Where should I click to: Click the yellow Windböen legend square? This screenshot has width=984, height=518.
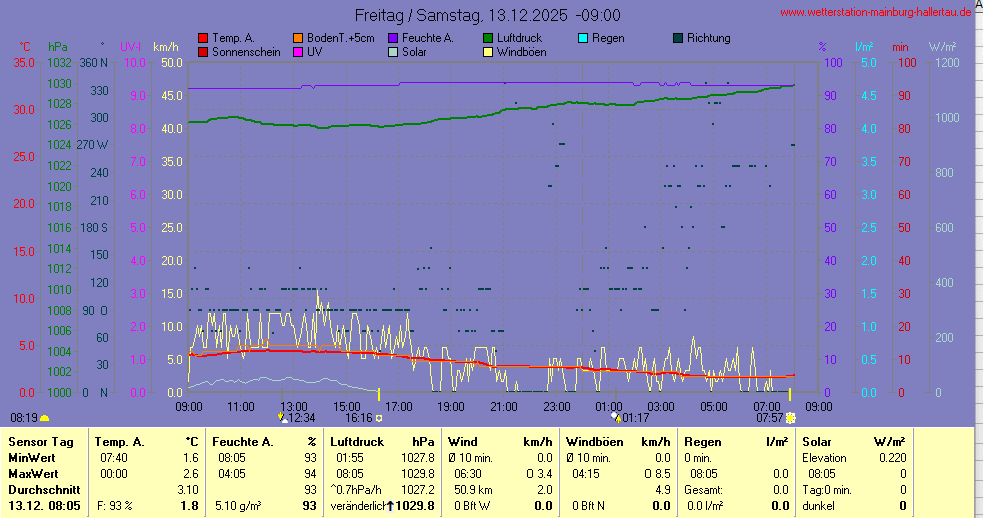pos(488,52)
